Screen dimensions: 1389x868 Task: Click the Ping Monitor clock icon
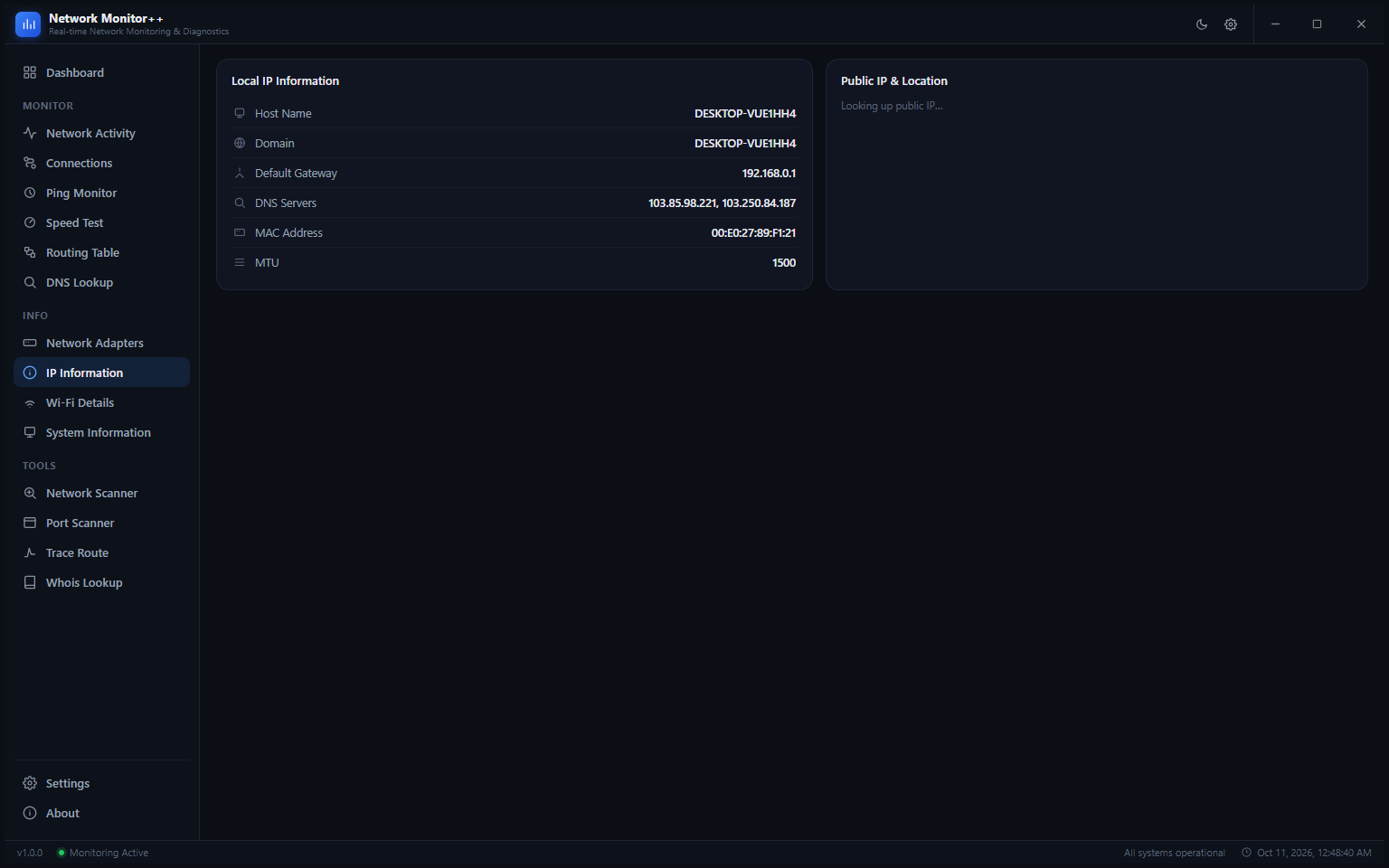30,193
